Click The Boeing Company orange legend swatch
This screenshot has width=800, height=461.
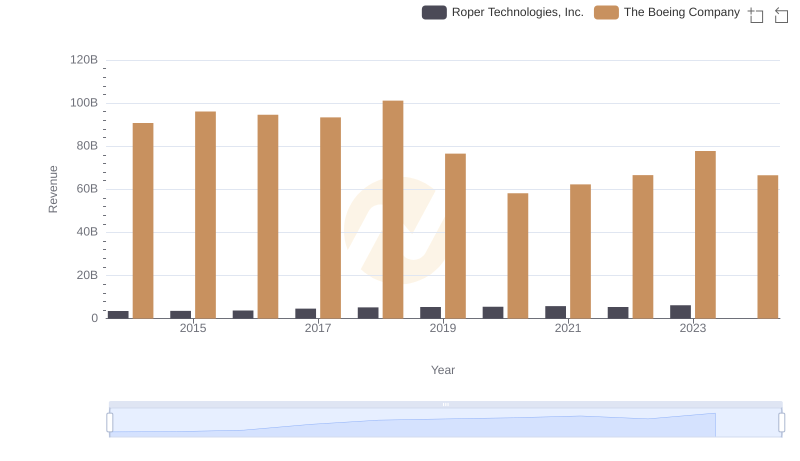(606, 12)
